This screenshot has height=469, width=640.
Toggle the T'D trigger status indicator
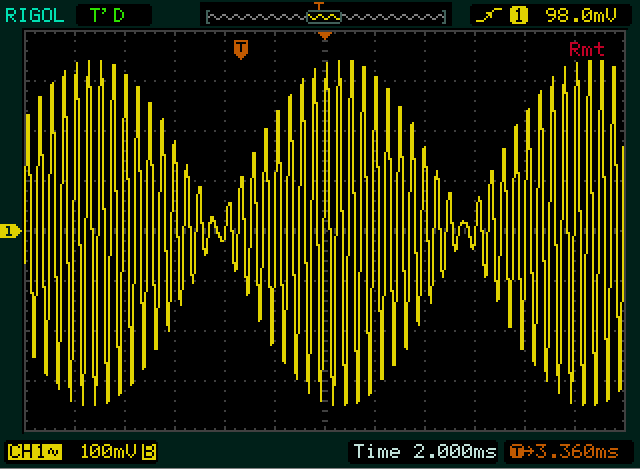pyautogui.click(x=112, y=15)
